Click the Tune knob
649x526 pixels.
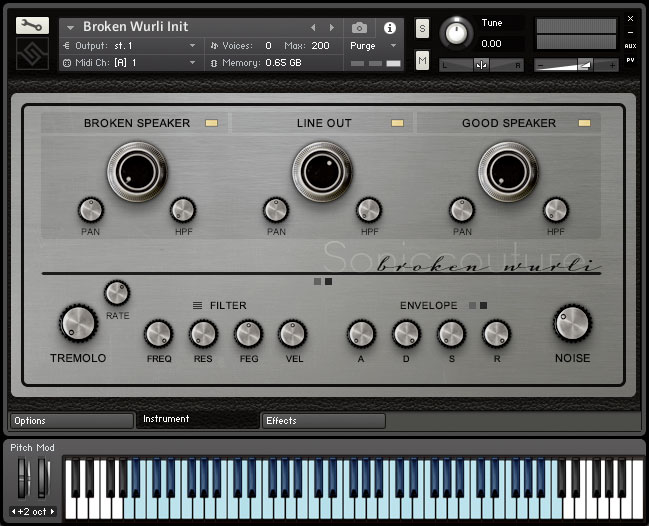pyautogui.click(x=456, y=33)
